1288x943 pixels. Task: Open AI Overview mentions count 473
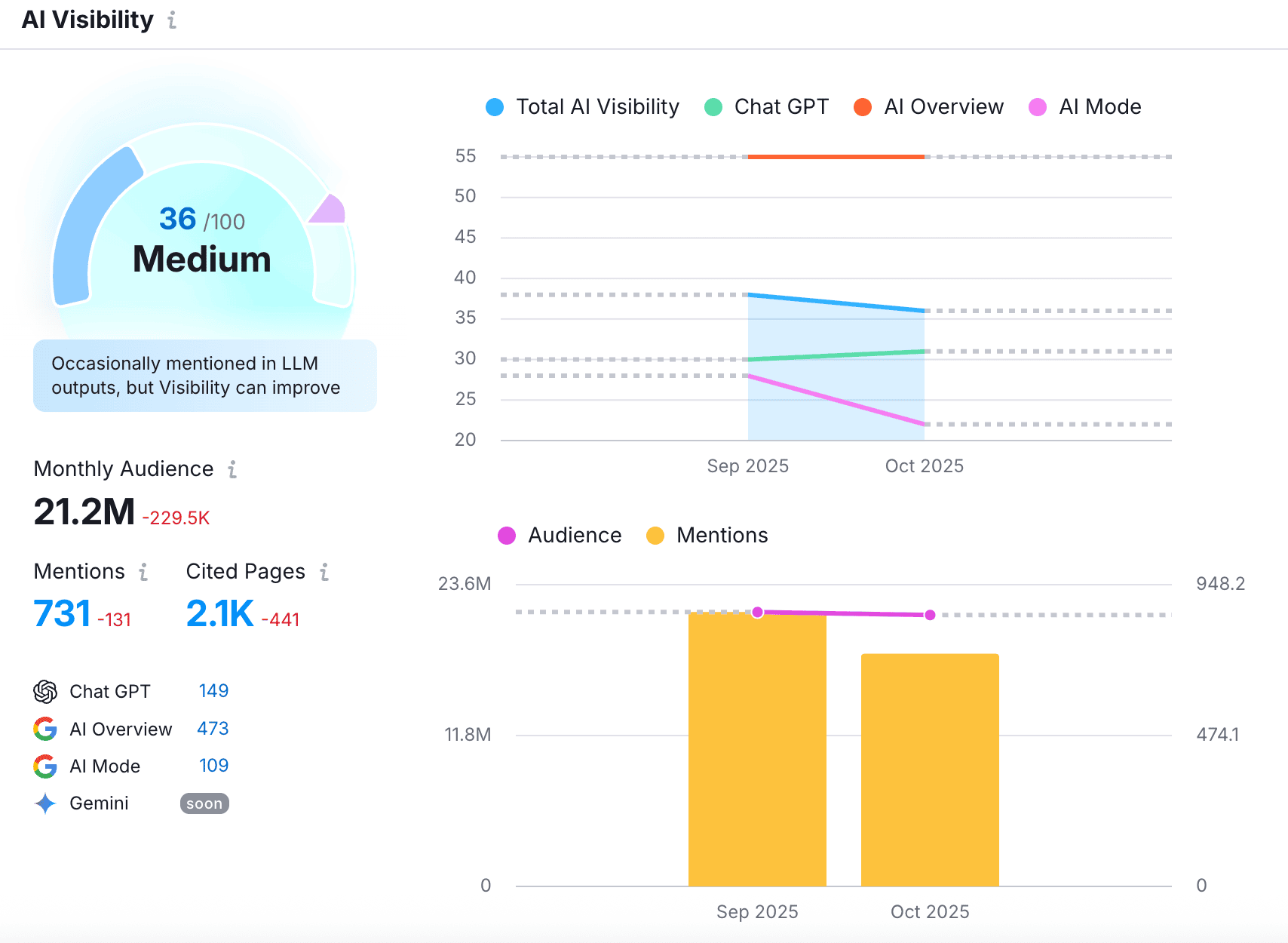tap(213, 729)
